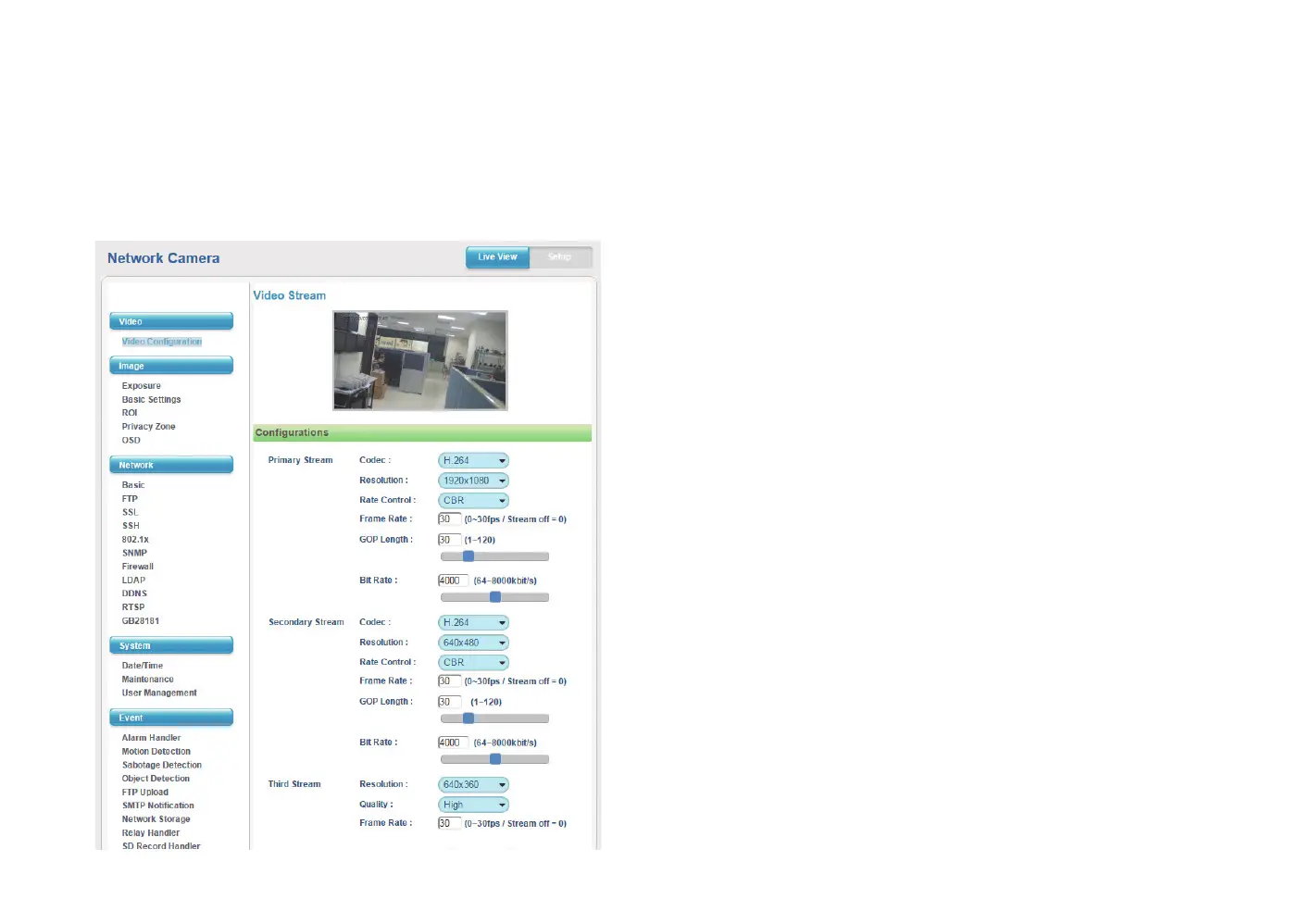
Task: Open OSD settings
Action: (131, 441)
